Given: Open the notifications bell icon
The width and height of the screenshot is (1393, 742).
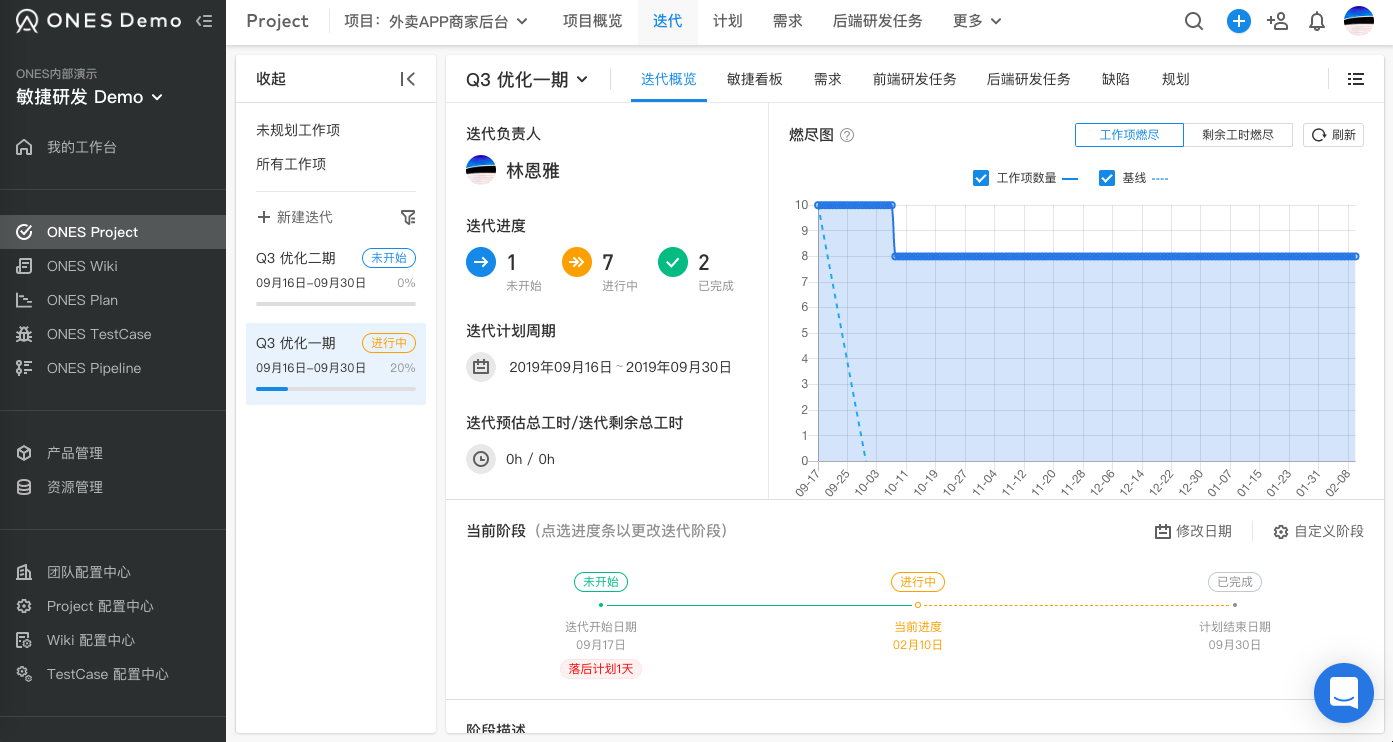Looking at the screenshot, I should pos(1317,21).
